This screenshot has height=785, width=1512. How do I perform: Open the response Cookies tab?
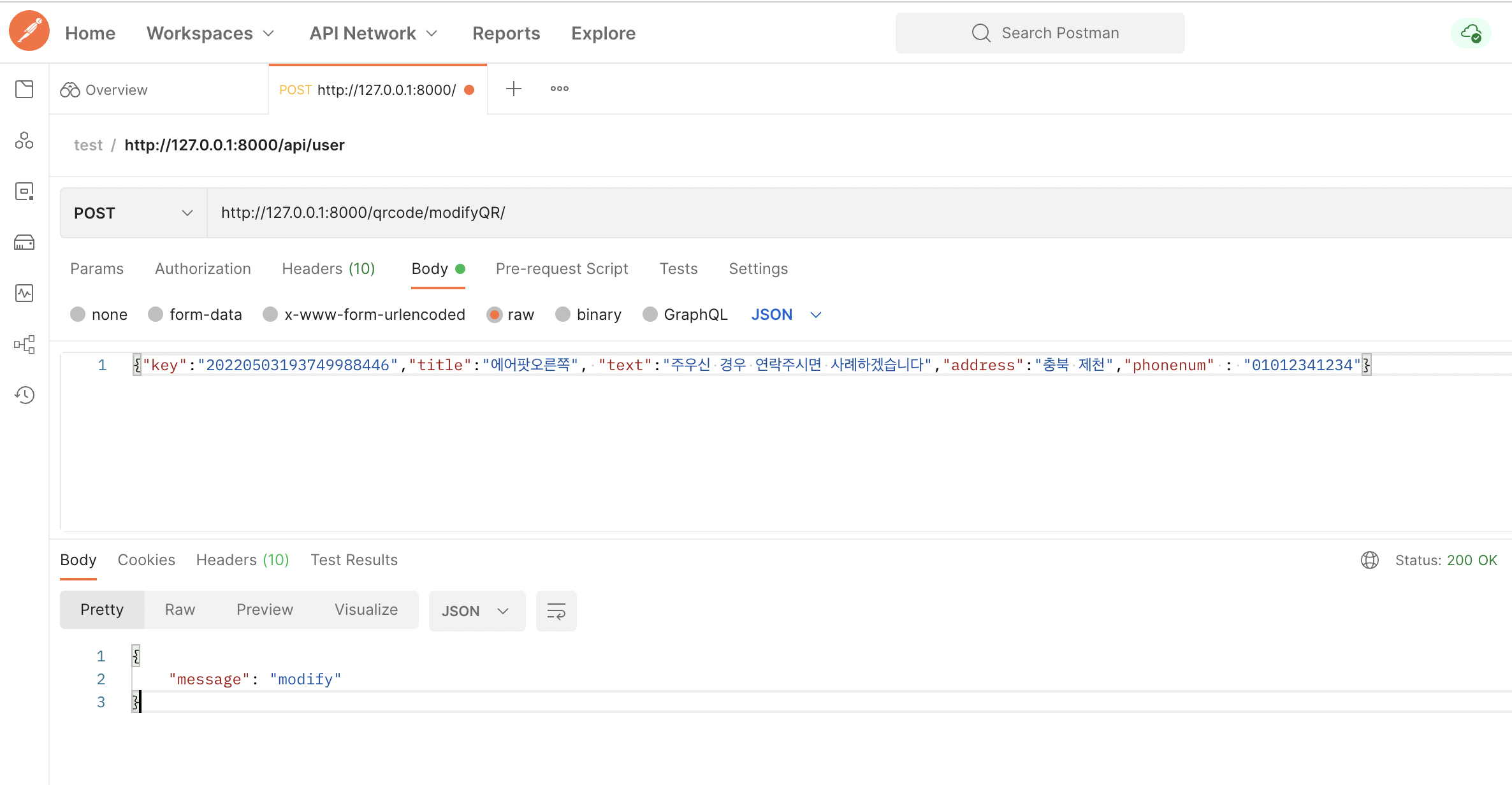pos(146,560)
